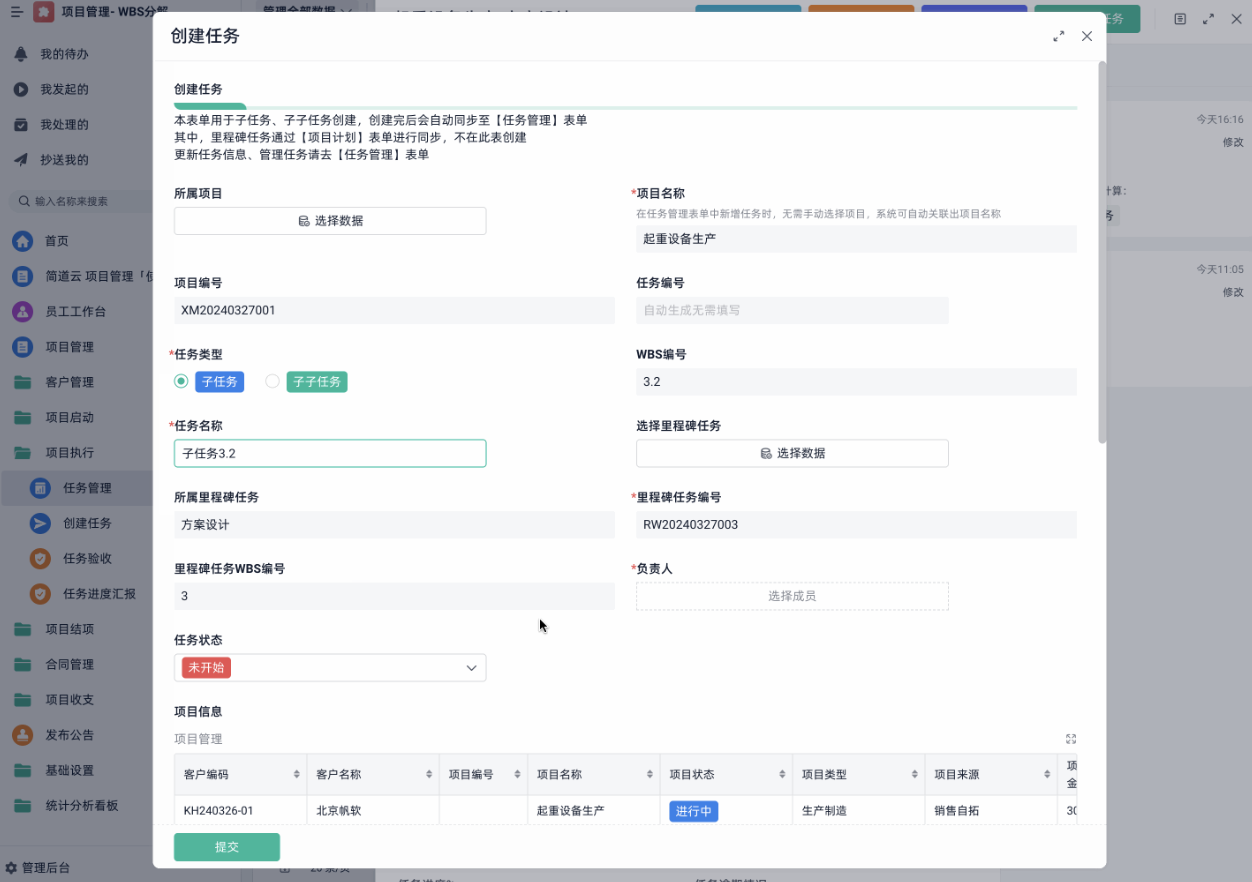Click the 发布公告 person icon
Image resolution: width=1252 pixels, height=882 pixels.
pyautogui.click(x=22, y=735)
